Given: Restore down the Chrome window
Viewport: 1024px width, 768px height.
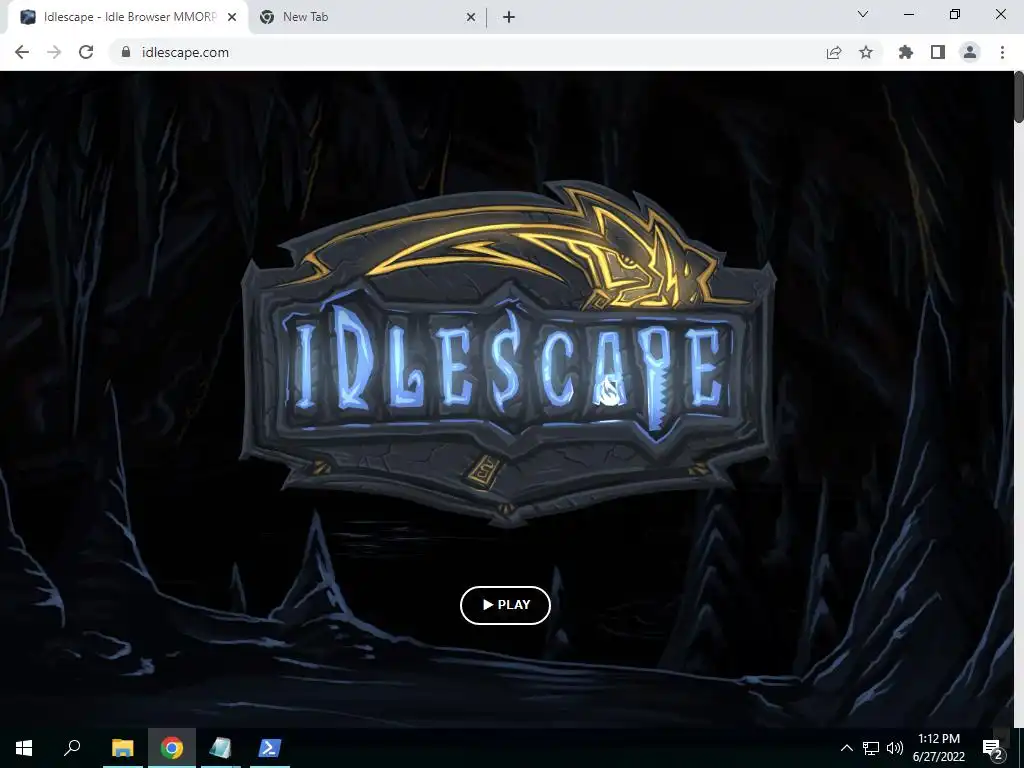Looking at the screenshot, I should pos(955,14).
